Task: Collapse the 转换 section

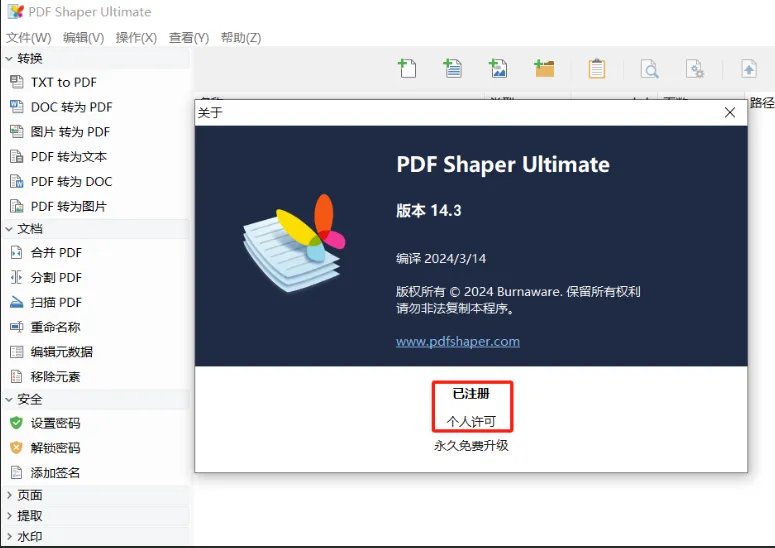Action: coord(9,58)
